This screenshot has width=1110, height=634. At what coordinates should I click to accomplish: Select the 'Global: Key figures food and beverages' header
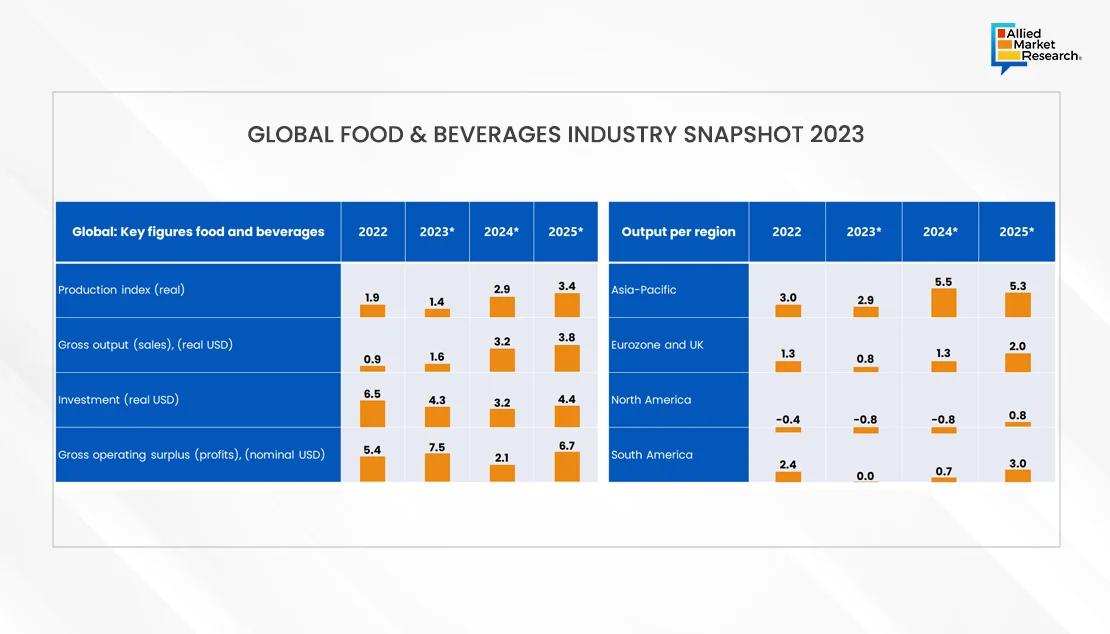(x=198, y=232)
